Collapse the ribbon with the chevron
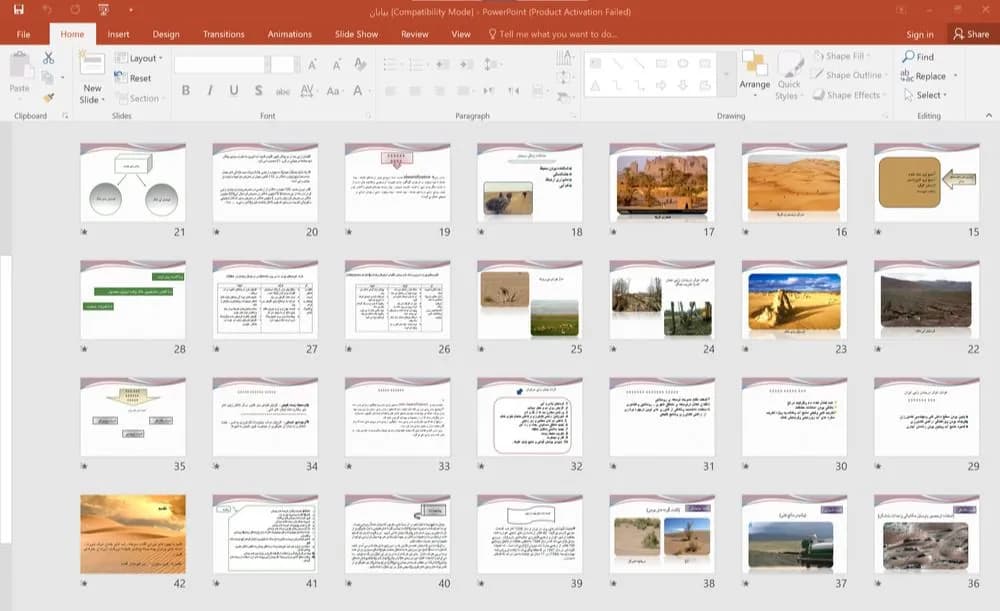Screen dimensions: 1000x611 click(989, 115)
